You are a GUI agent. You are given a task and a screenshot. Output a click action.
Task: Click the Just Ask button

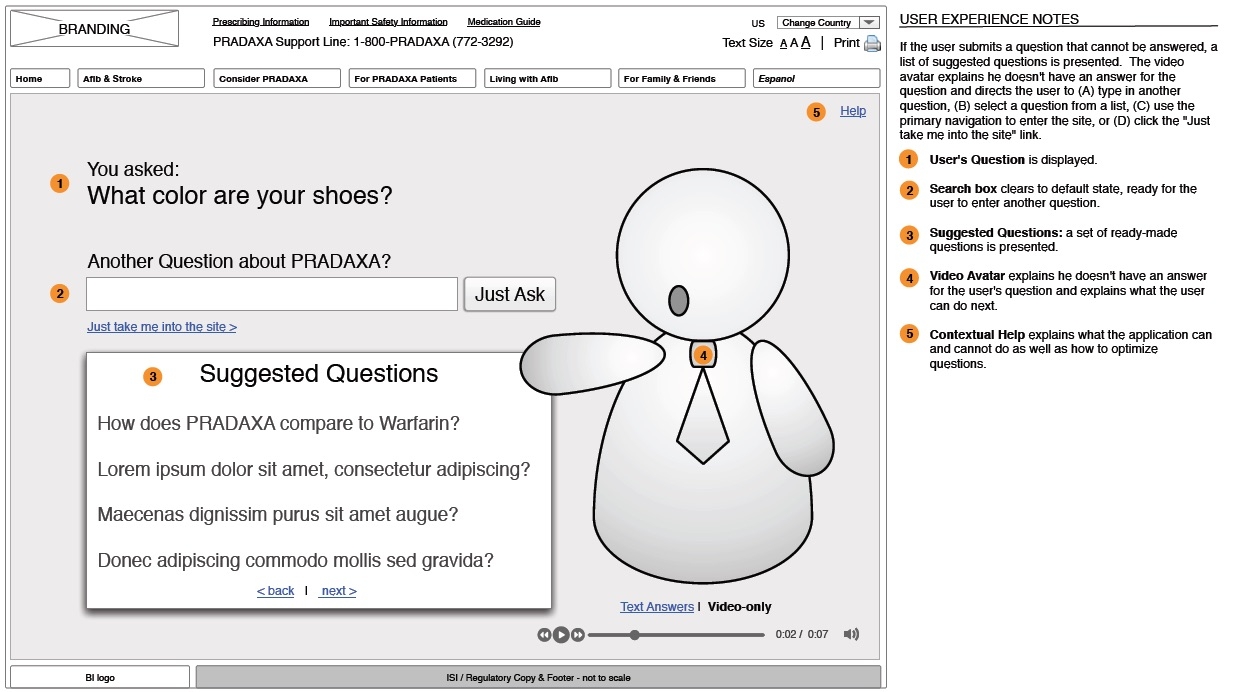click(x=510, y=294)
